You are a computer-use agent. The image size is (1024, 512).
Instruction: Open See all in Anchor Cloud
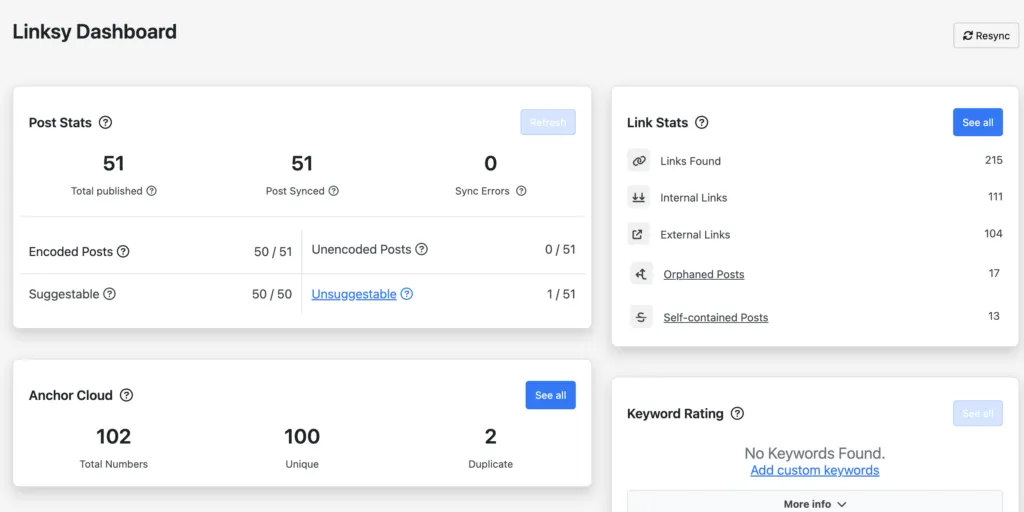click(x=550, y=396)
